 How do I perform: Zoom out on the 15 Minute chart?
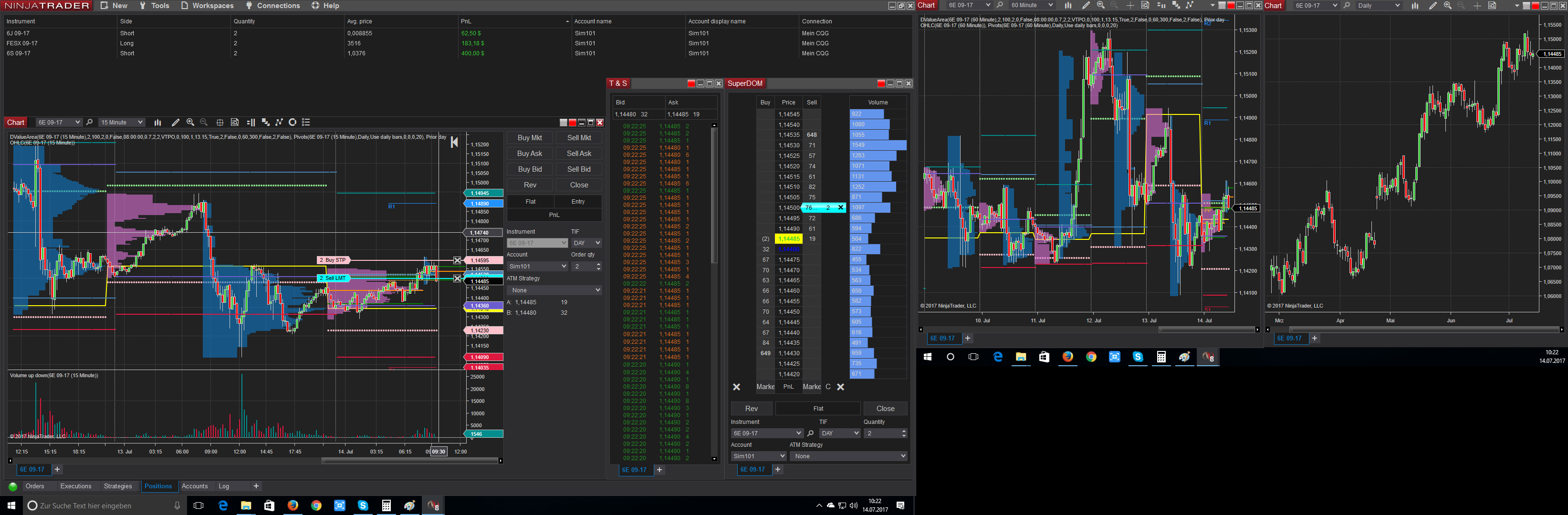tap(204, 122)
